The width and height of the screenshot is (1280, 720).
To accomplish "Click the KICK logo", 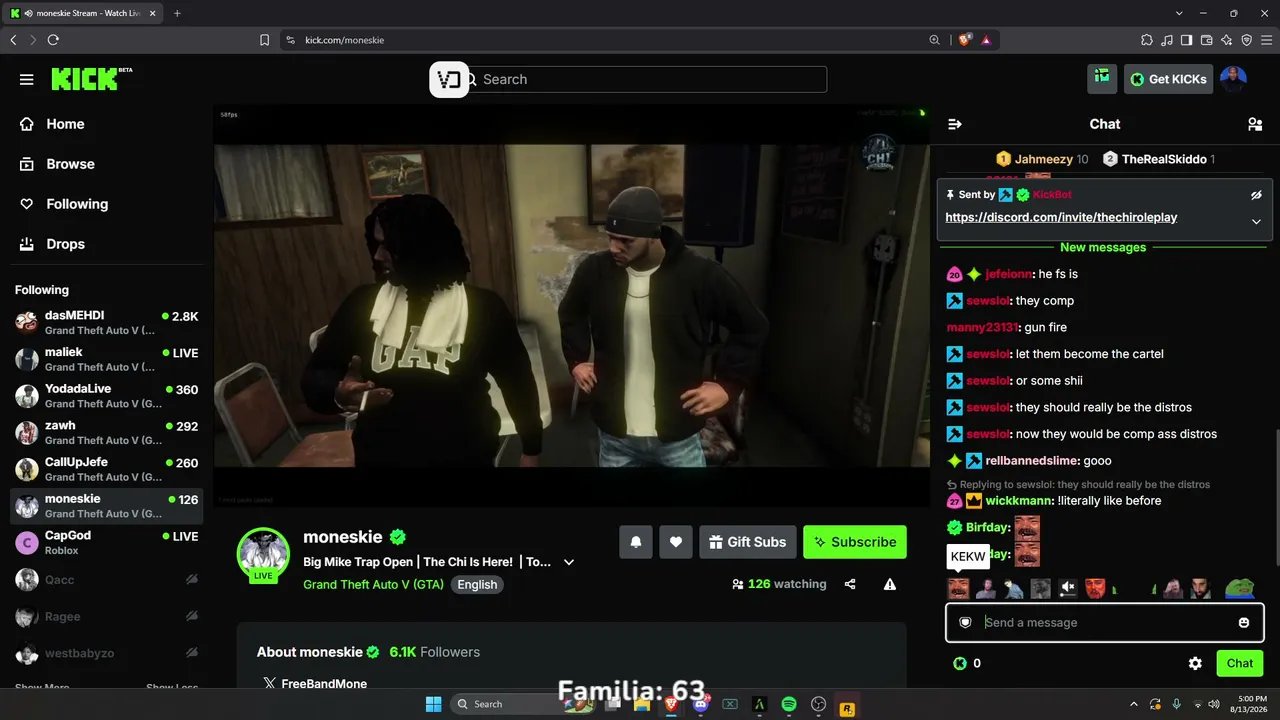I will point(91,79).
